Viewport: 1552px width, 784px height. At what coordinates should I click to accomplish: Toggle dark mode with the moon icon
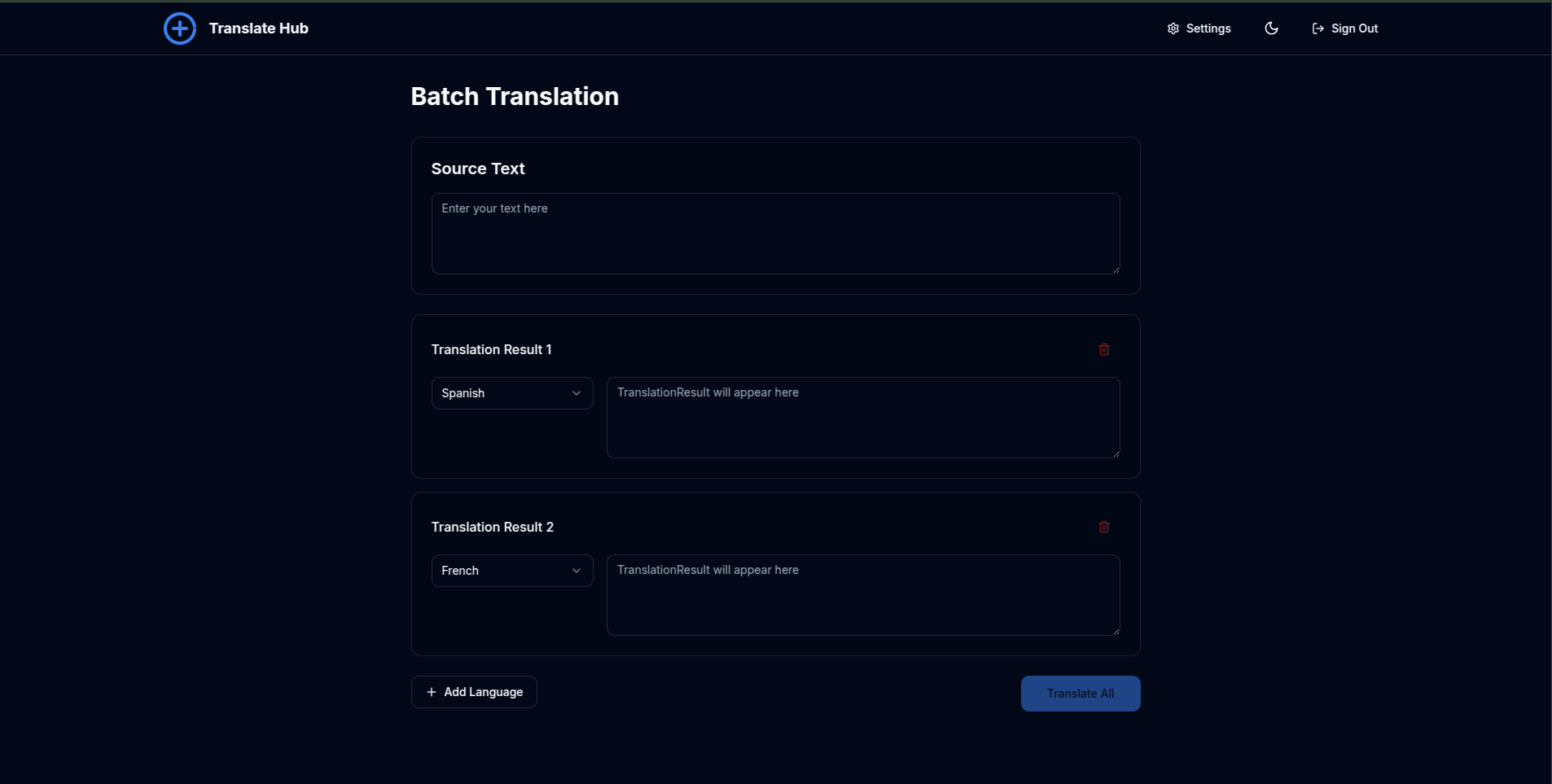pos(1271,28)
